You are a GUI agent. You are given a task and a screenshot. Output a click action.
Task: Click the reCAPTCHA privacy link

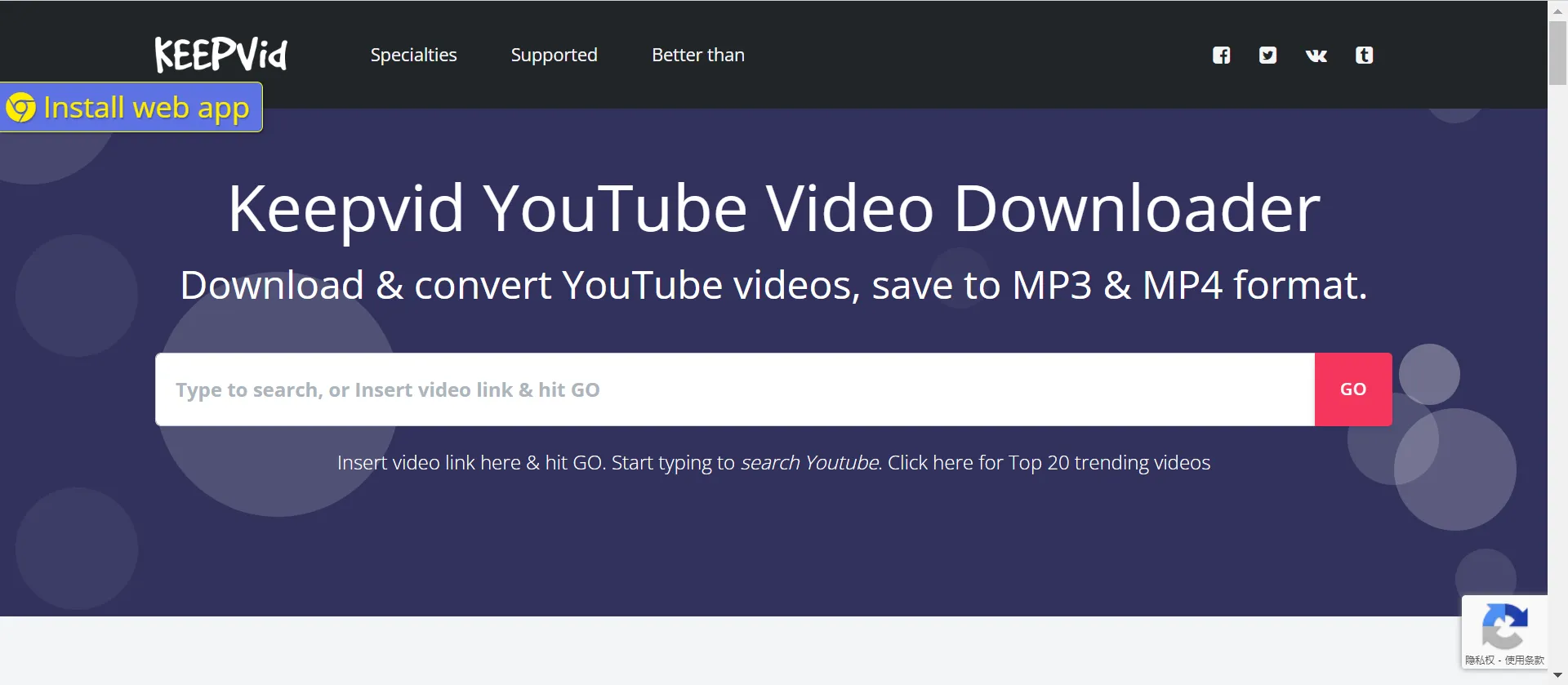1479,660
